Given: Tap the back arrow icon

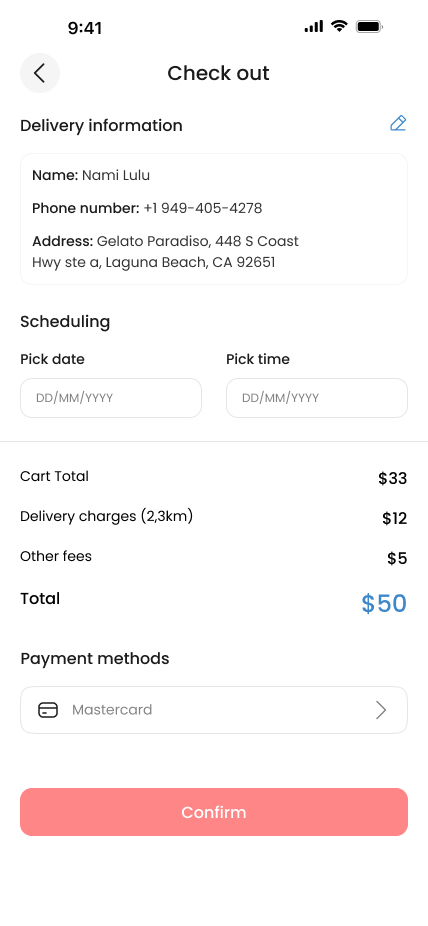Looking at the screenshot, I should point(40,73).
